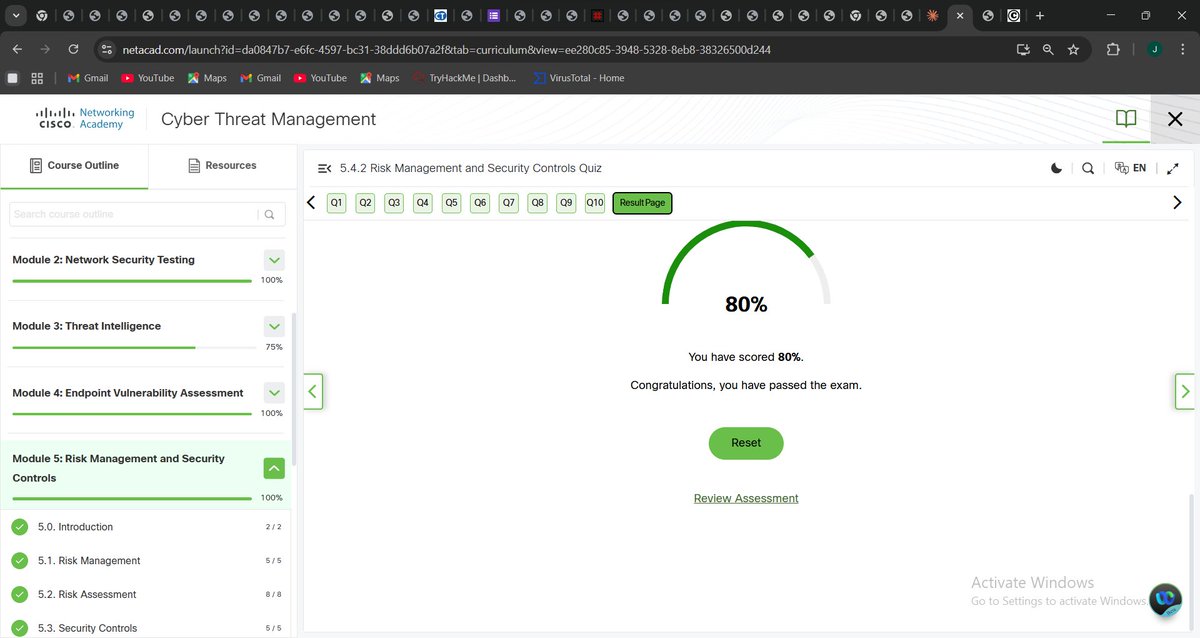Jump to question Q3
Image resolution: width=1200 pixels, height=638 pixels.
(x=394, y=203)
